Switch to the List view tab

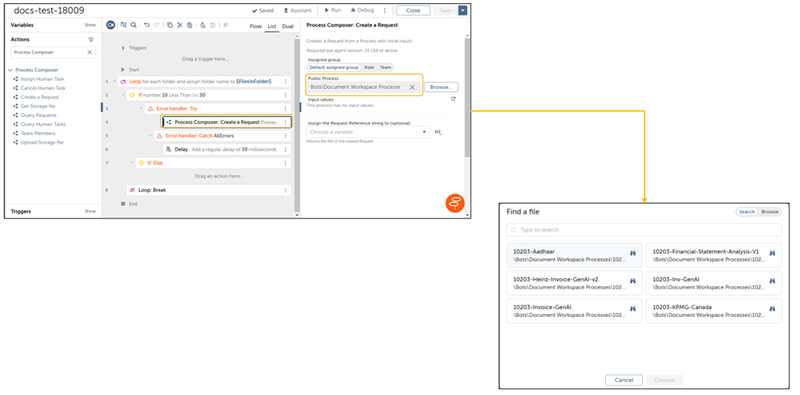click(x=272, y=26)
